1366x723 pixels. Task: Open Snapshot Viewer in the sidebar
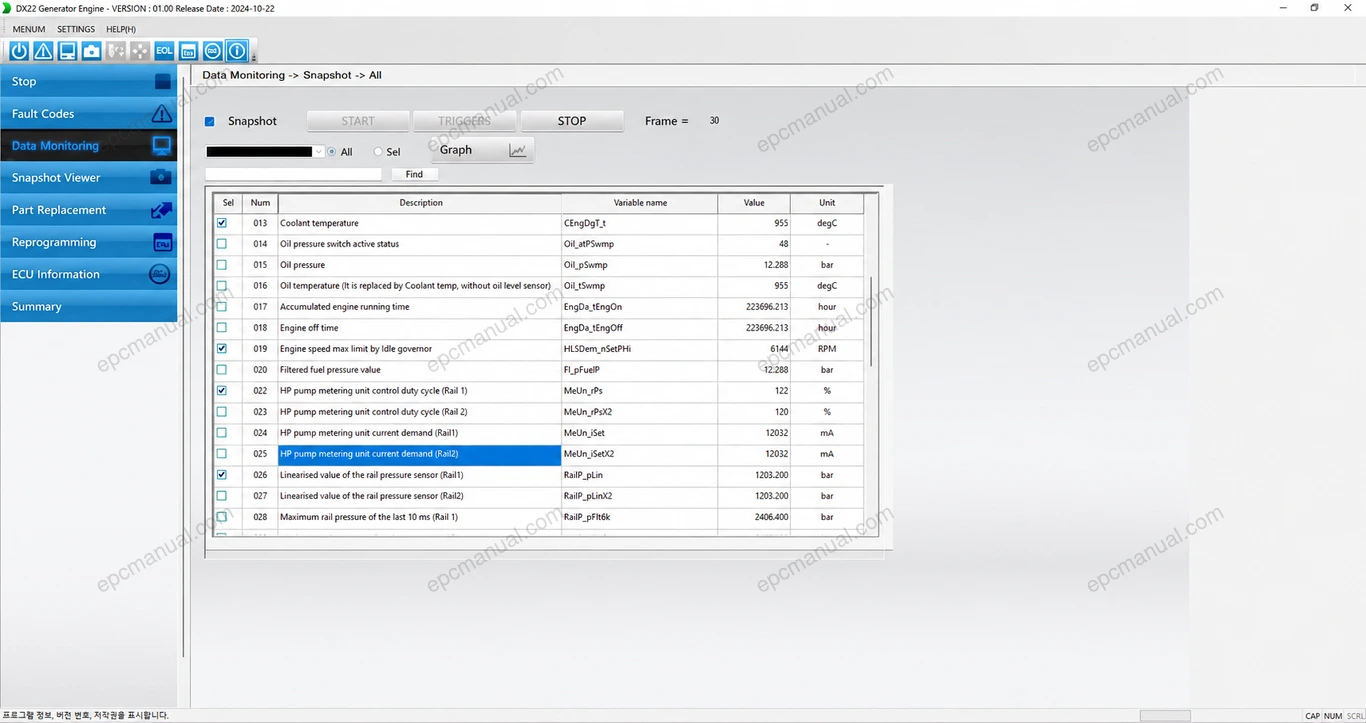coord(89,178)
